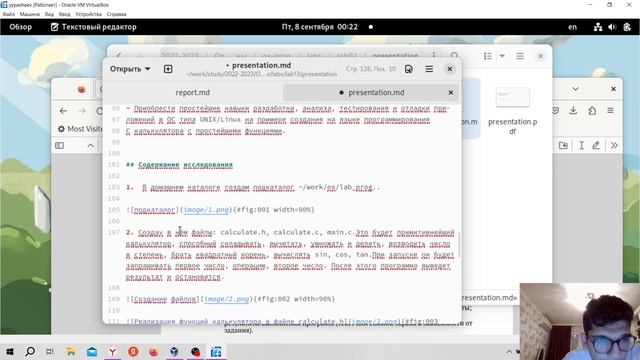Screen dimensions: 640x360
Task: Click the date and time in top bar
Action: [x=320, y=27]
